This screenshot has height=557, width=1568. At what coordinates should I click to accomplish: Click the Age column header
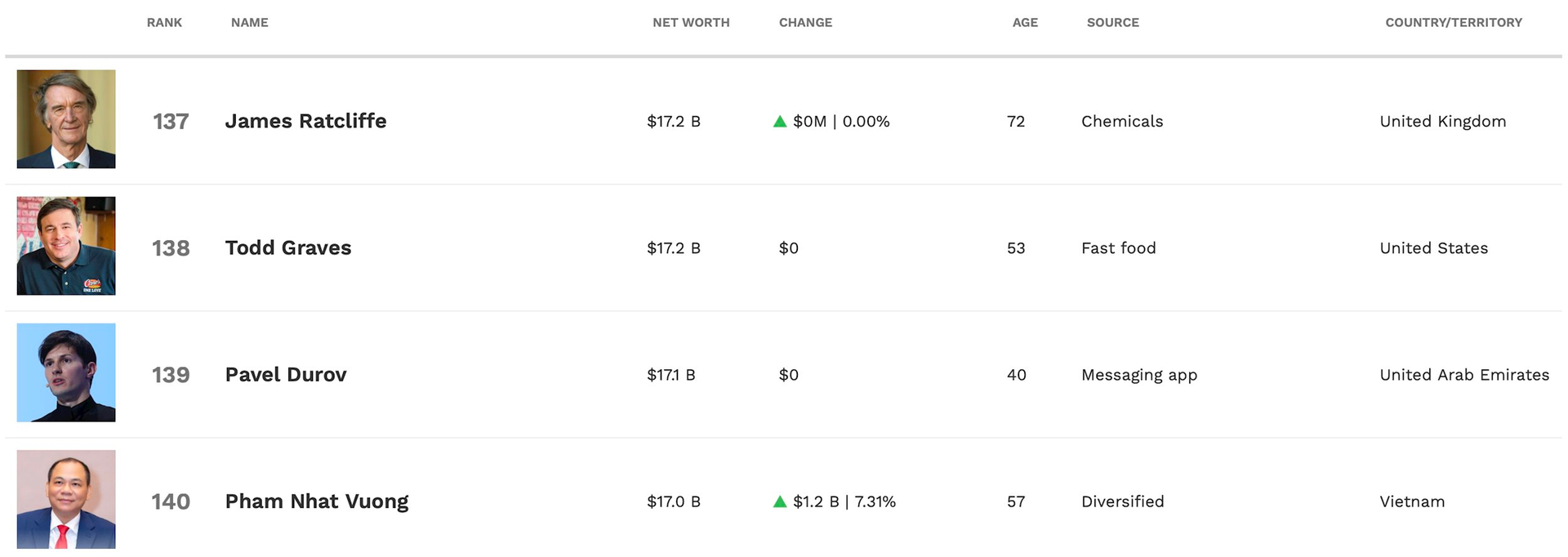pos(1025,23)
